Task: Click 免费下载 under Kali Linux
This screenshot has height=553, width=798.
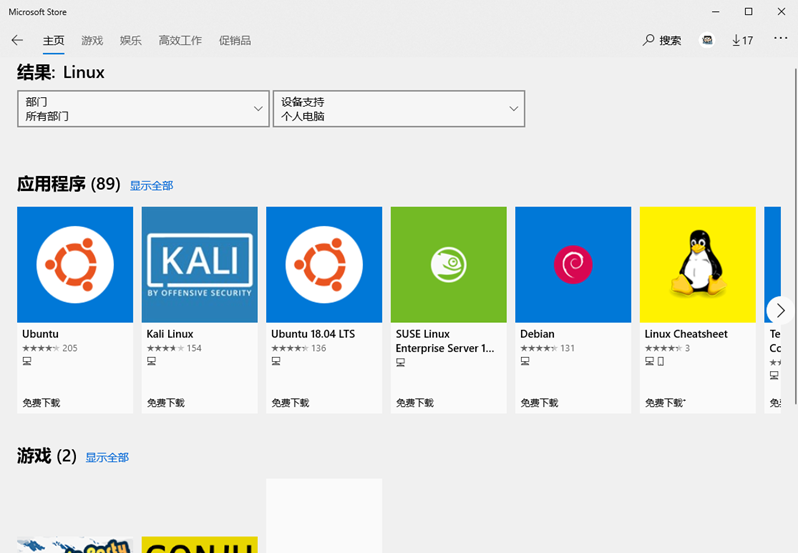Action: pos(166,403)
